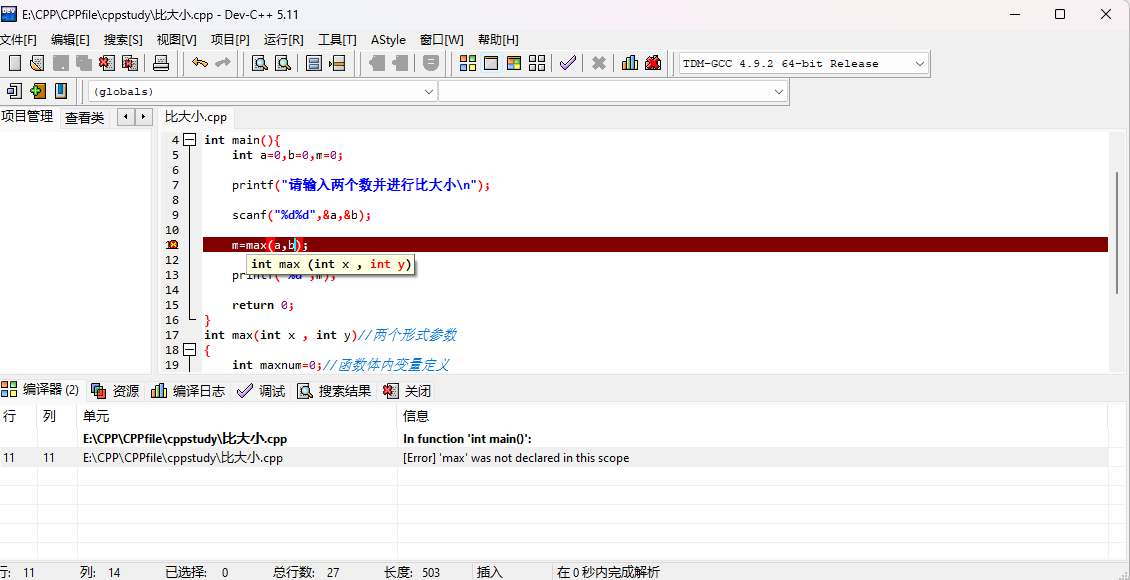The width and height of the screenshot is (1130, 580).
Task: Open the 运行[R] menu
Action: coord(283,39)
